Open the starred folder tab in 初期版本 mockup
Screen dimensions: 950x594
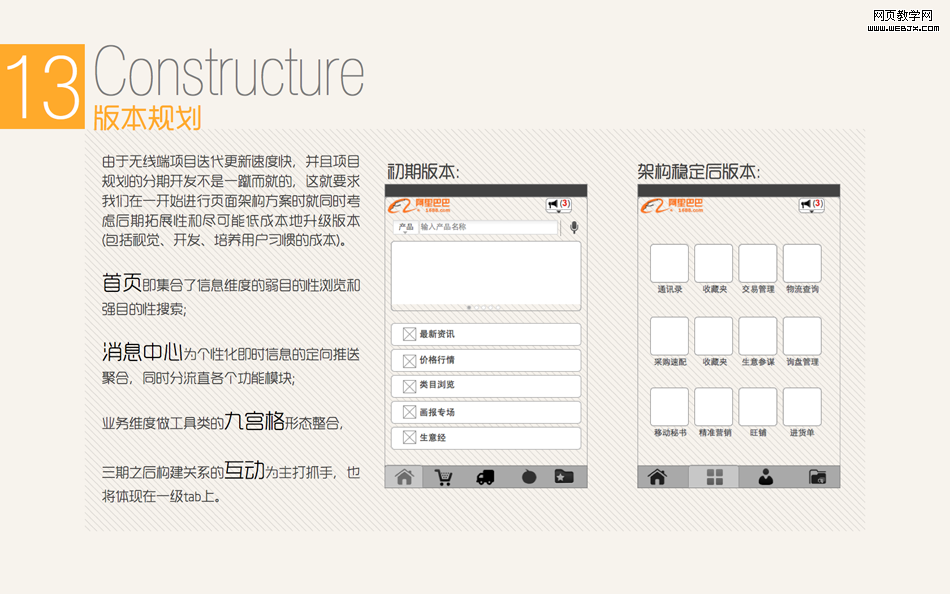coord(564,477)
